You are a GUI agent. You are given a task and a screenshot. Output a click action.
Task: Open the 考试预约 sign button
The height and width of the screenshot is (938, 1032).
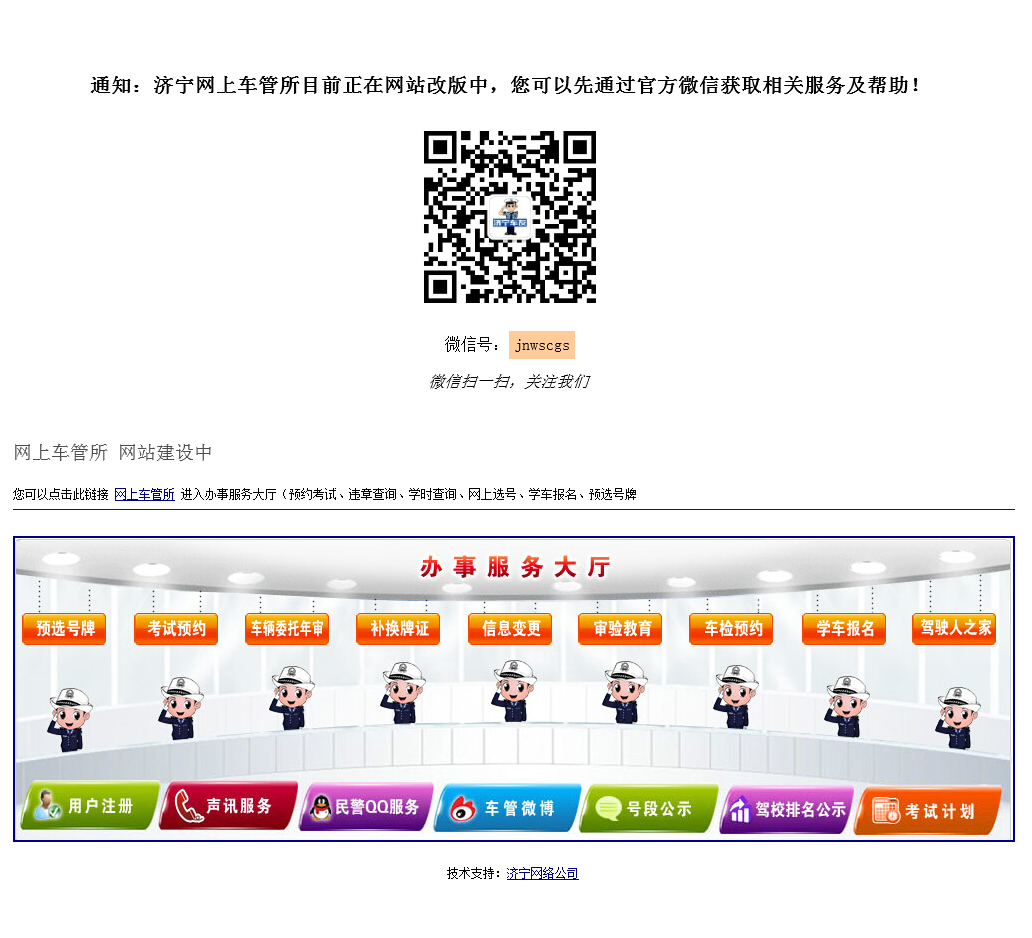point(176,629)
